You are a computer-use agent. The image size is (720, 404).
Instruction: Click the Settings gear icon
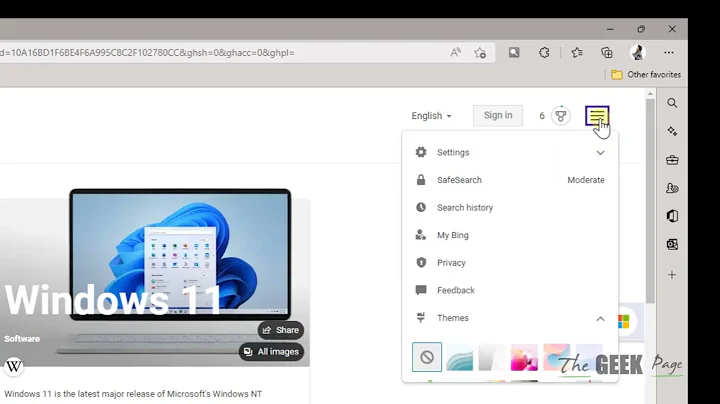coord(421,152)
